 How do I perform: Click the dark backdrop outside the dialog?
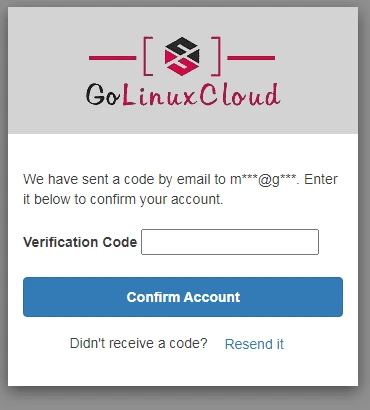coord(364,200)
